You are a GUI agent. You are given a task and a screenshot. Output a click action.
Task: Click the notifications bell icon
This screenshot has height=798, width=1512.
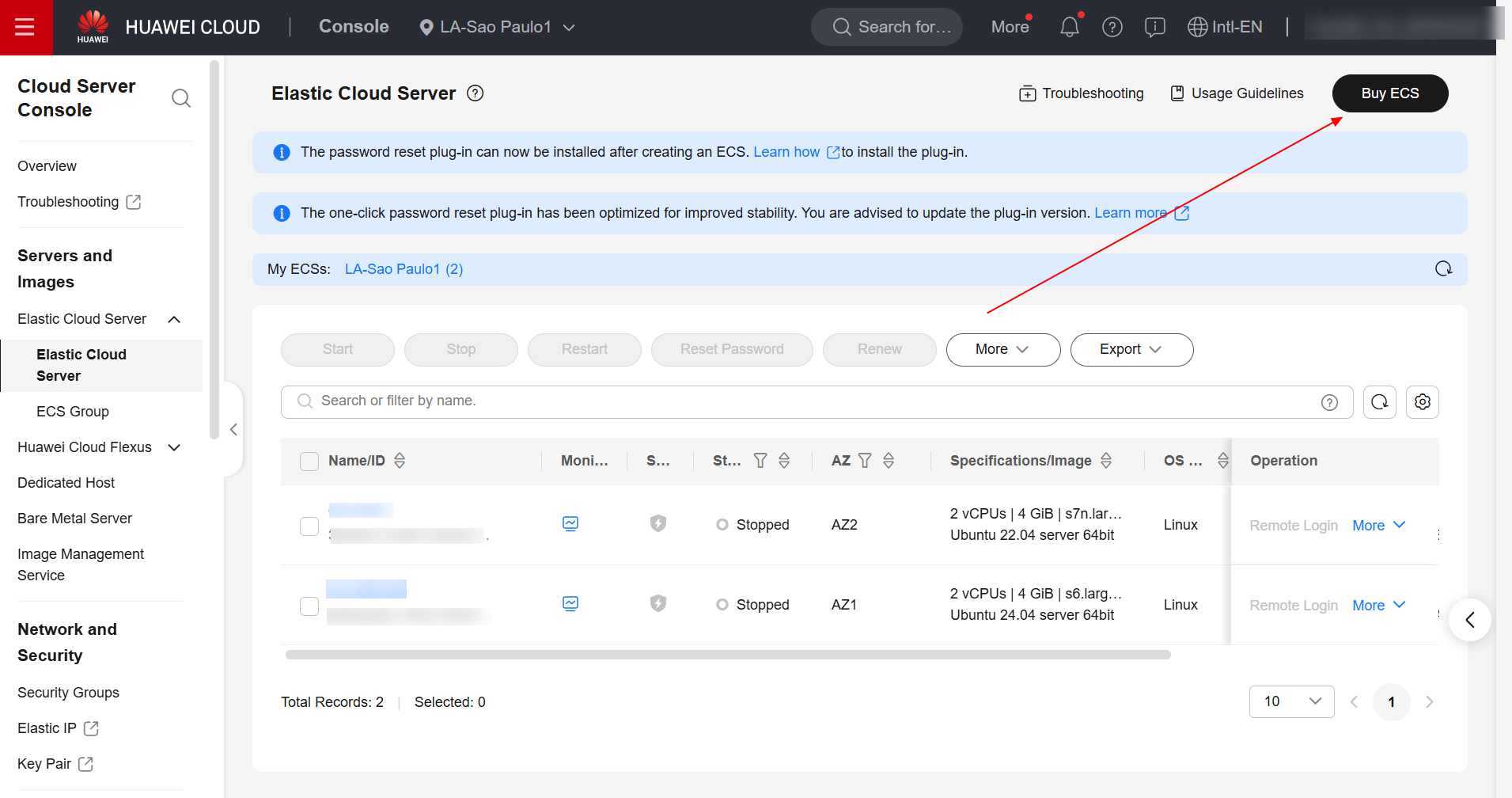pos(1069,28)
